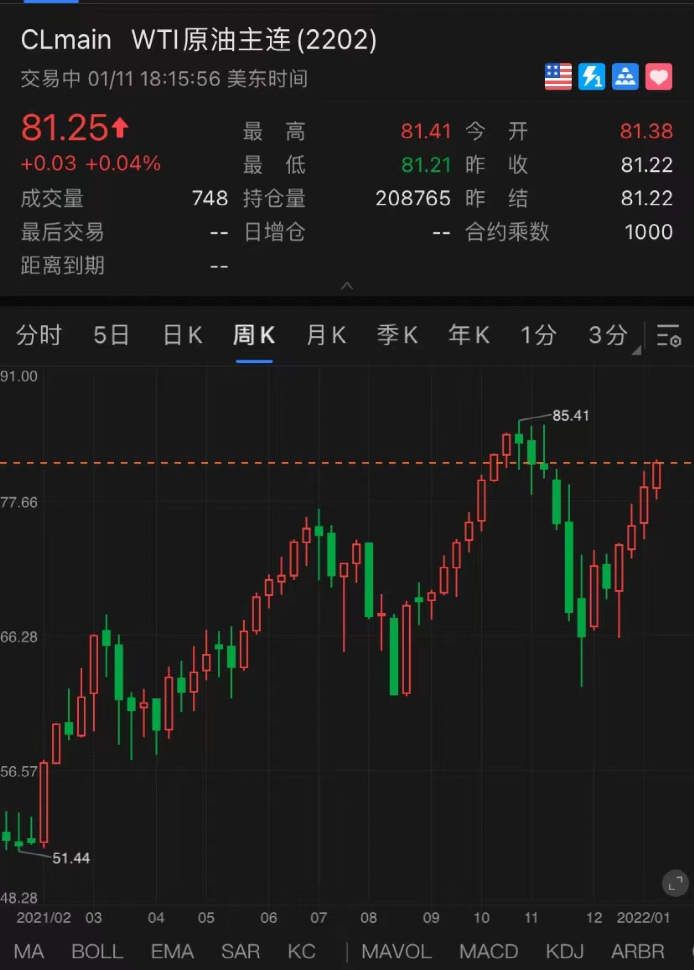694x970 pixels.
Task: Toggle the pink heart favorite icon
Action: (659, 77)
